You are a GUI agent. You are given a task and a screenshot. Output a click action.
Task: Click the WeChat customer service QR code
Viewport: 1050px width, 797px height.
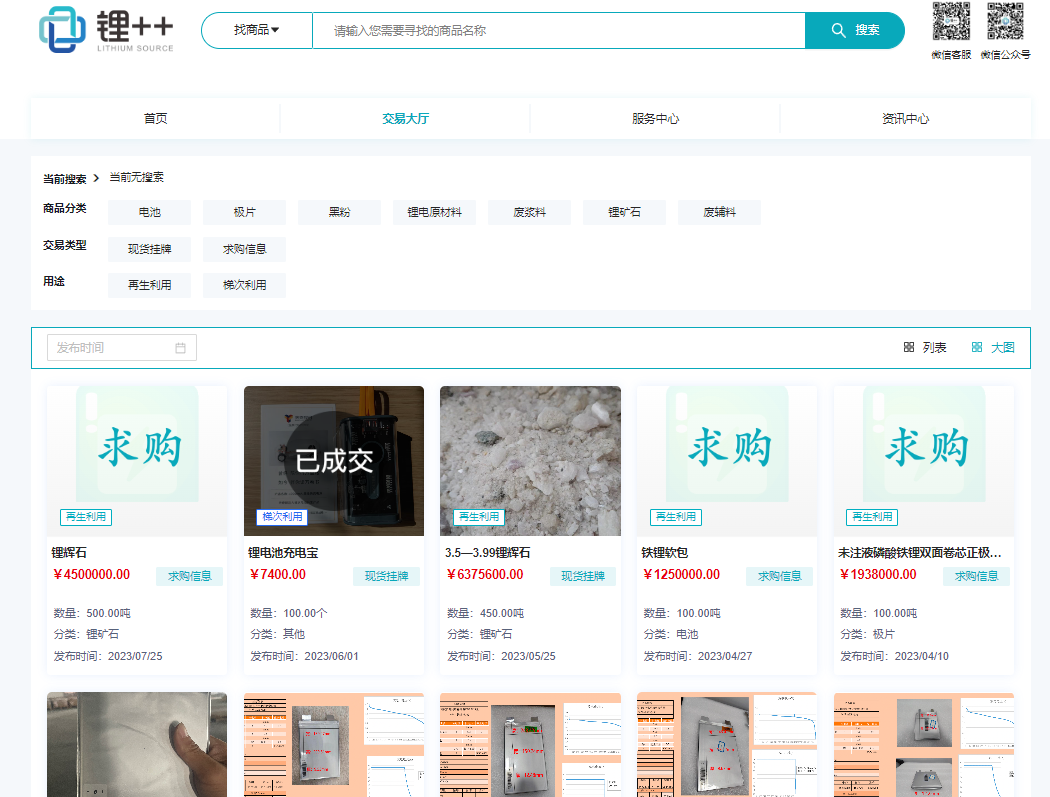click(951, 22)
